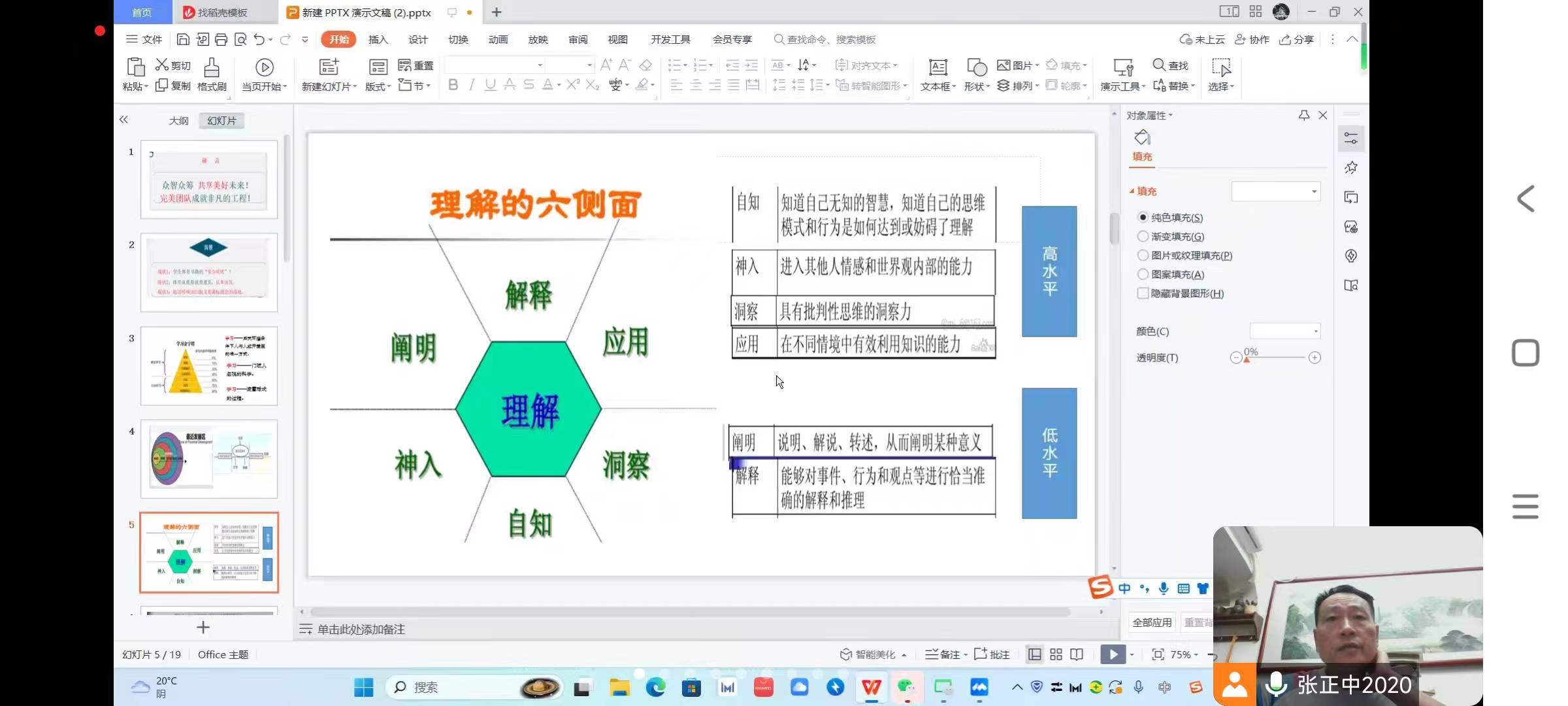Viewport: 1568px width, 706px height.
Task: Select picture or texture fill (图片或纹理填充)
Action: [x=1143, y=255]
